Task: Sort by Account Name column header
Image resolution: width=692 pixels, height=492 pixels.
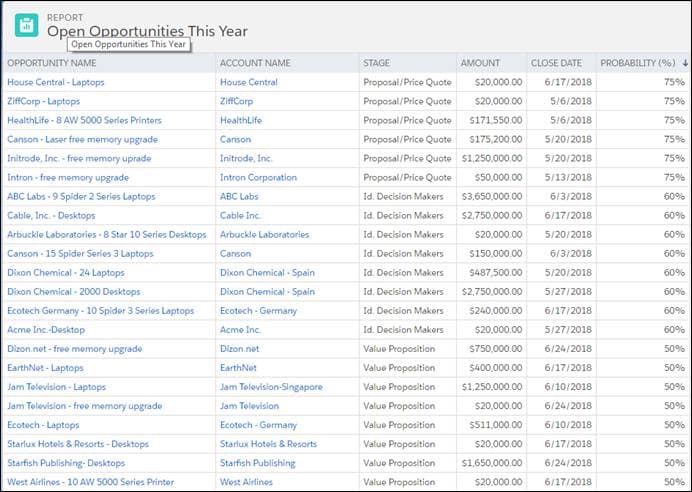Action: 255,63
